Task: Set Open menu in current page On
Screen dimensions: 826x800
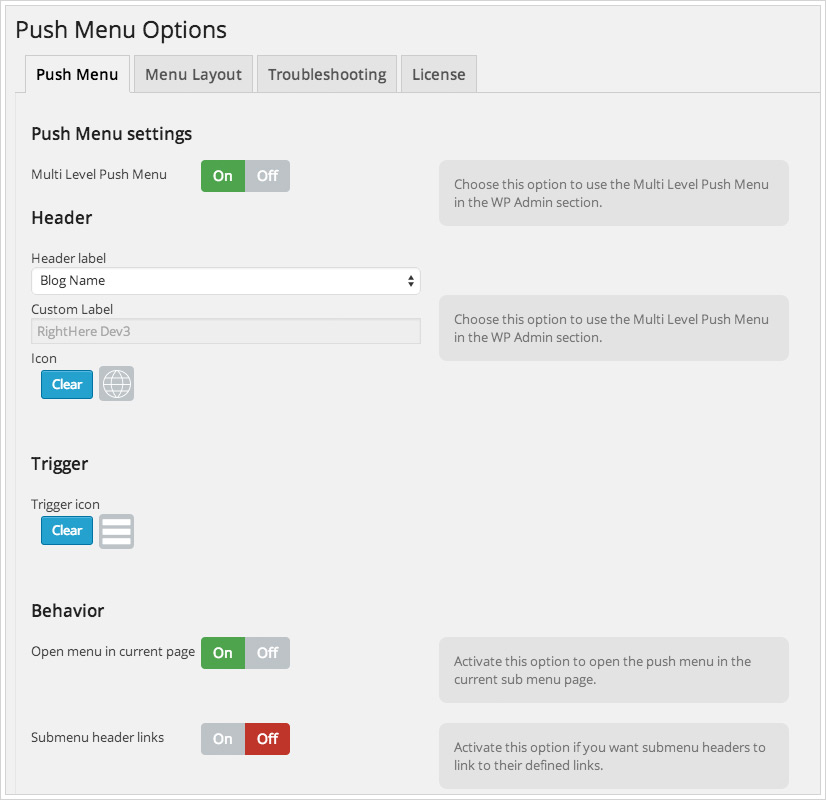Action: click(223, 653)
